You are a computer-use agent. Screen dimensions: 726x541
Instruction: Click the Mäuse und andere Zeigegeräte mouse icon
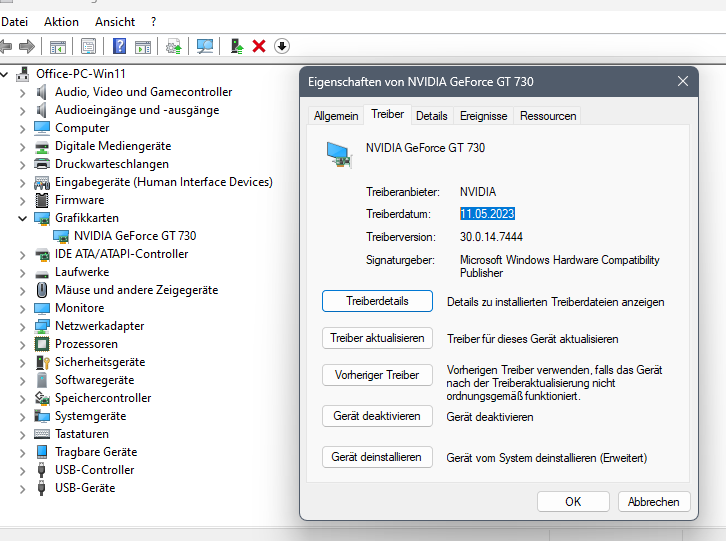[42, 290]
